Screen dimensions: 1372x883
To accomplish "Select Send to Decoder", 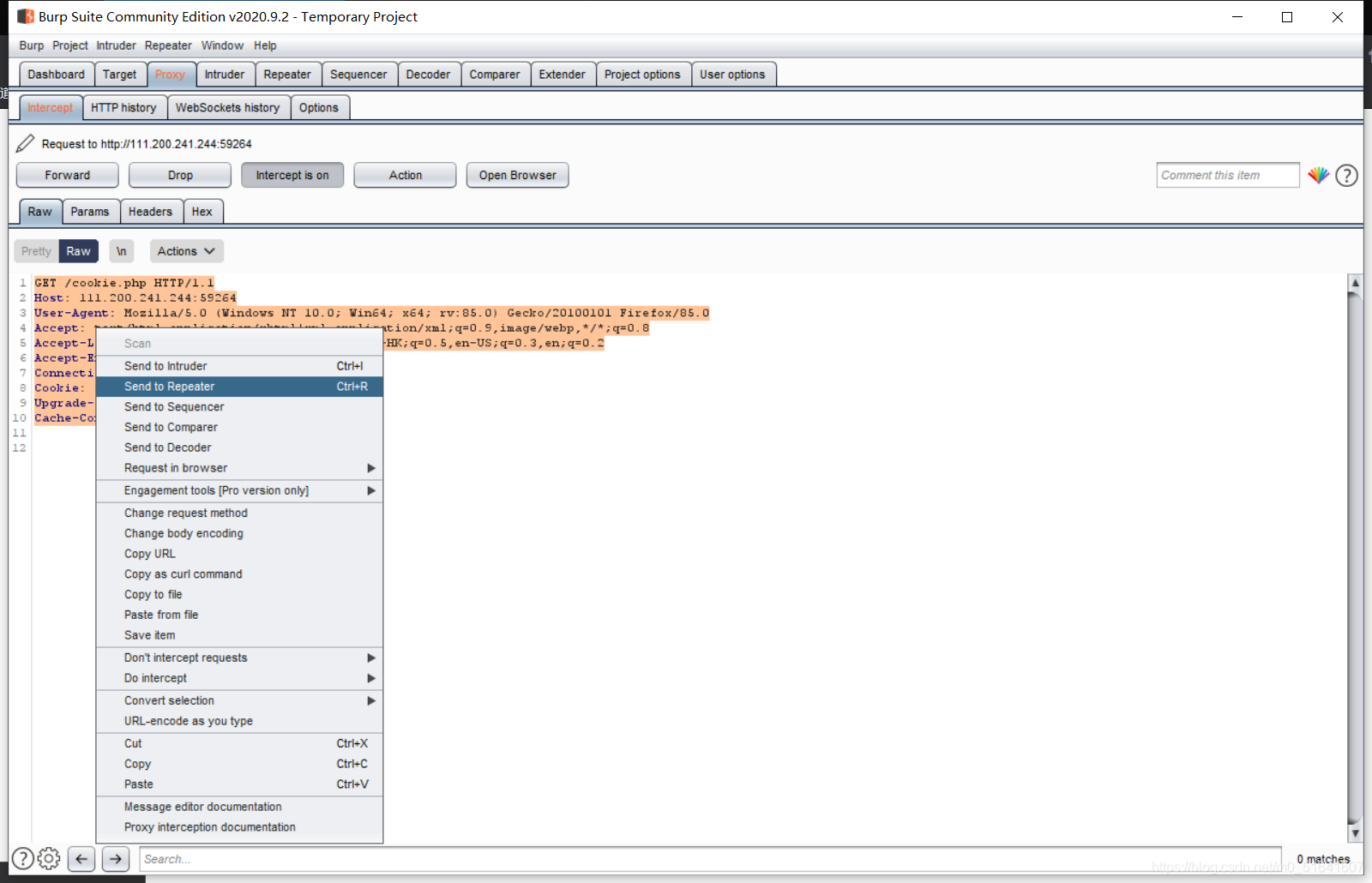I will pyautogui.click(x=239, y=448).
